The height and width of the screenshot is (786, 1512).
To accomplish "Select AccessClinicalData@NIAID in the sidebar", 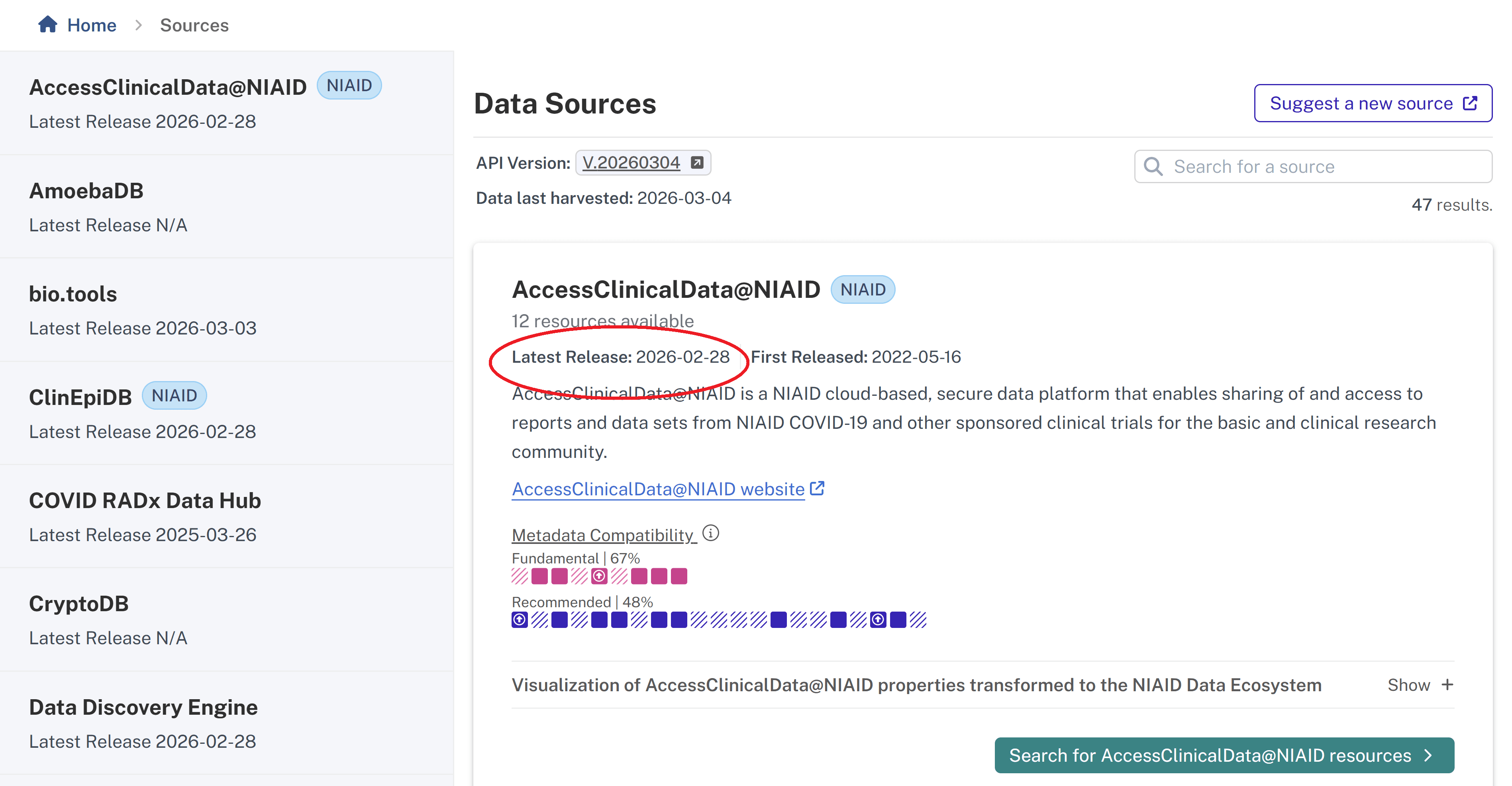I will 227,103.
